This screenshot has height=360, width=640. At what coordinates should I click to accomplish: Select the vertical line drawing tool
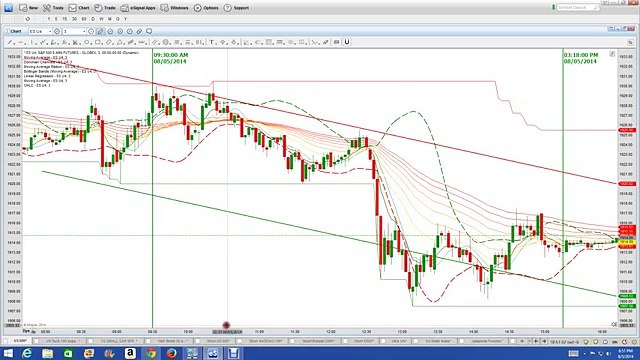click(x=32, y=42)
